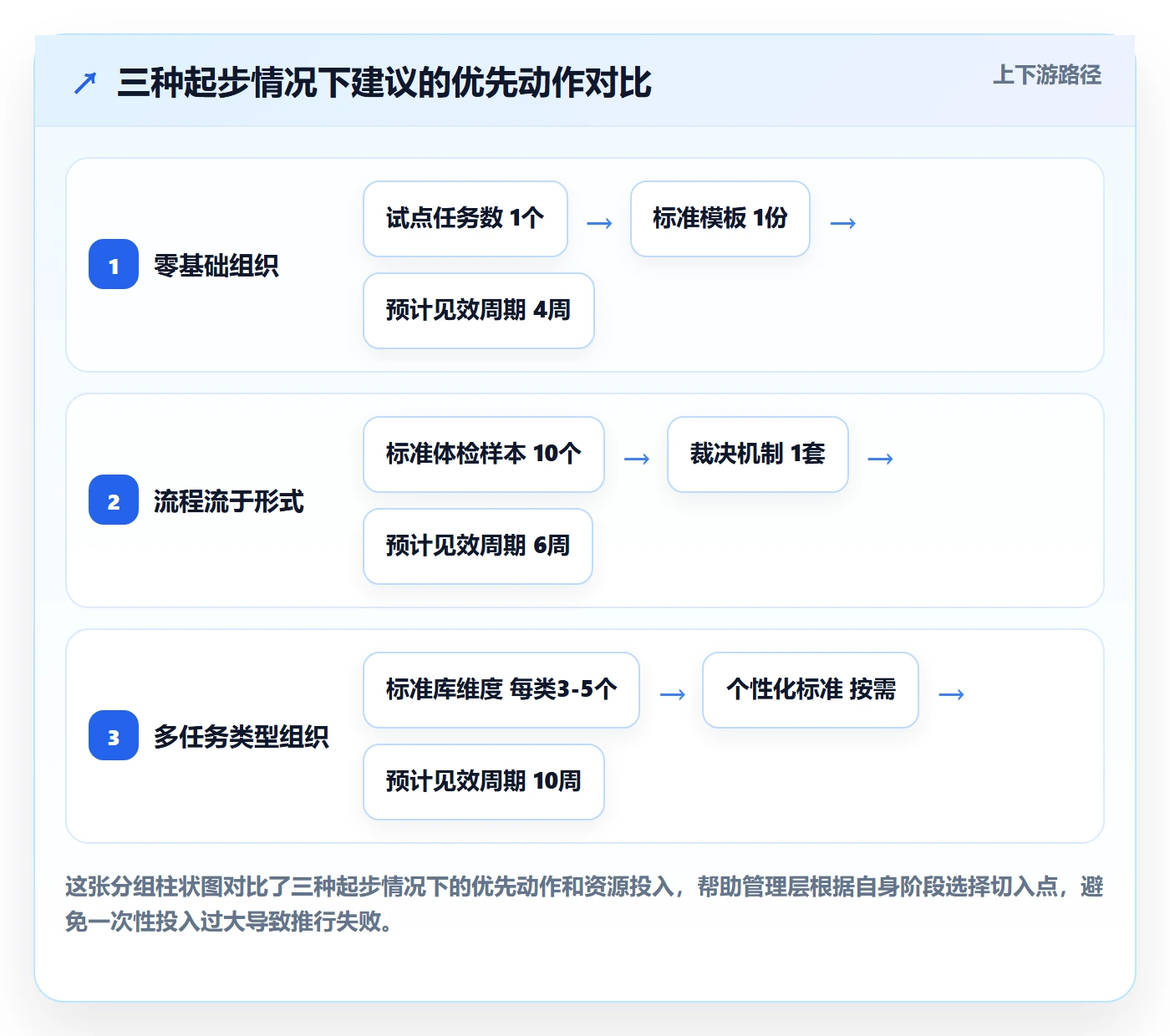The image size is (1170, 1036).
Task: Select the title 三种起步情况下建议的优先动作对比
Action: [x=384, y=83]
